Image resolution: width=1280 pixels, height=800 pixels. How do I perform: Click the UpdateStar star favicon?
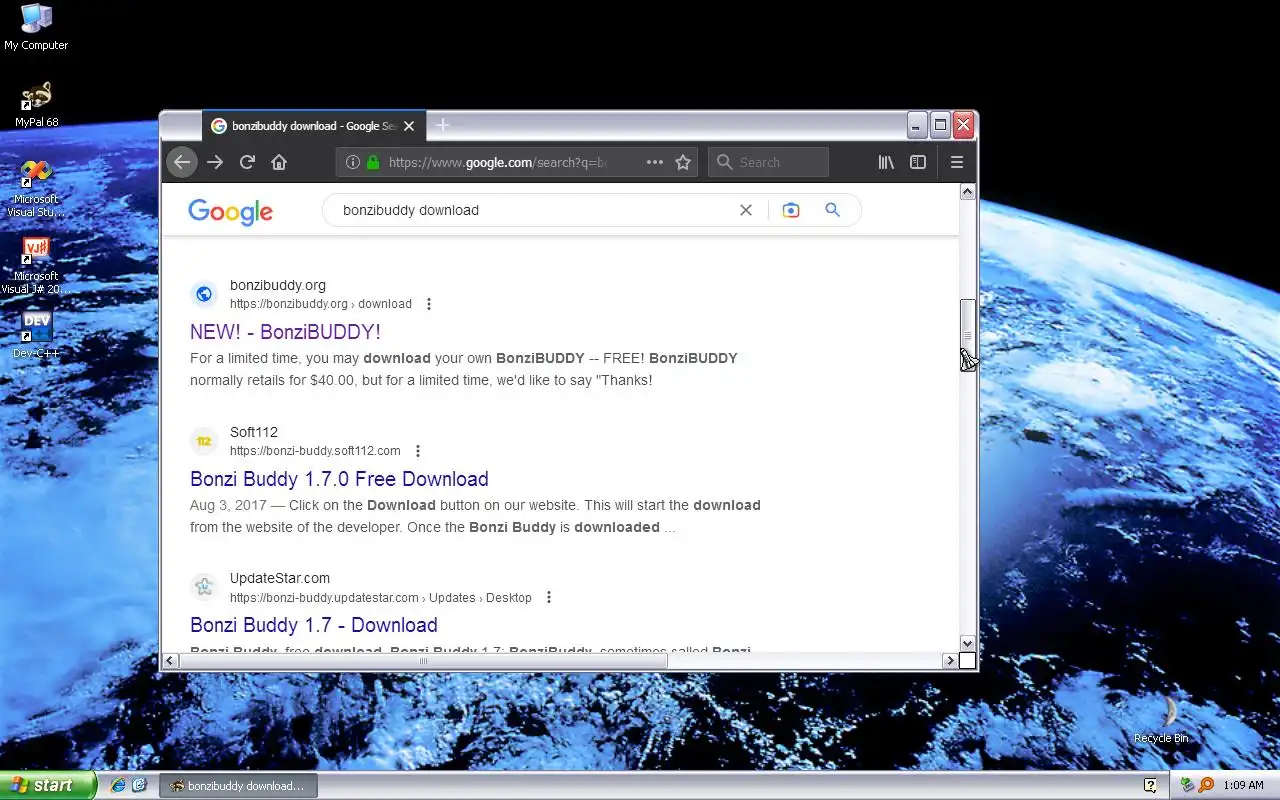204,587
